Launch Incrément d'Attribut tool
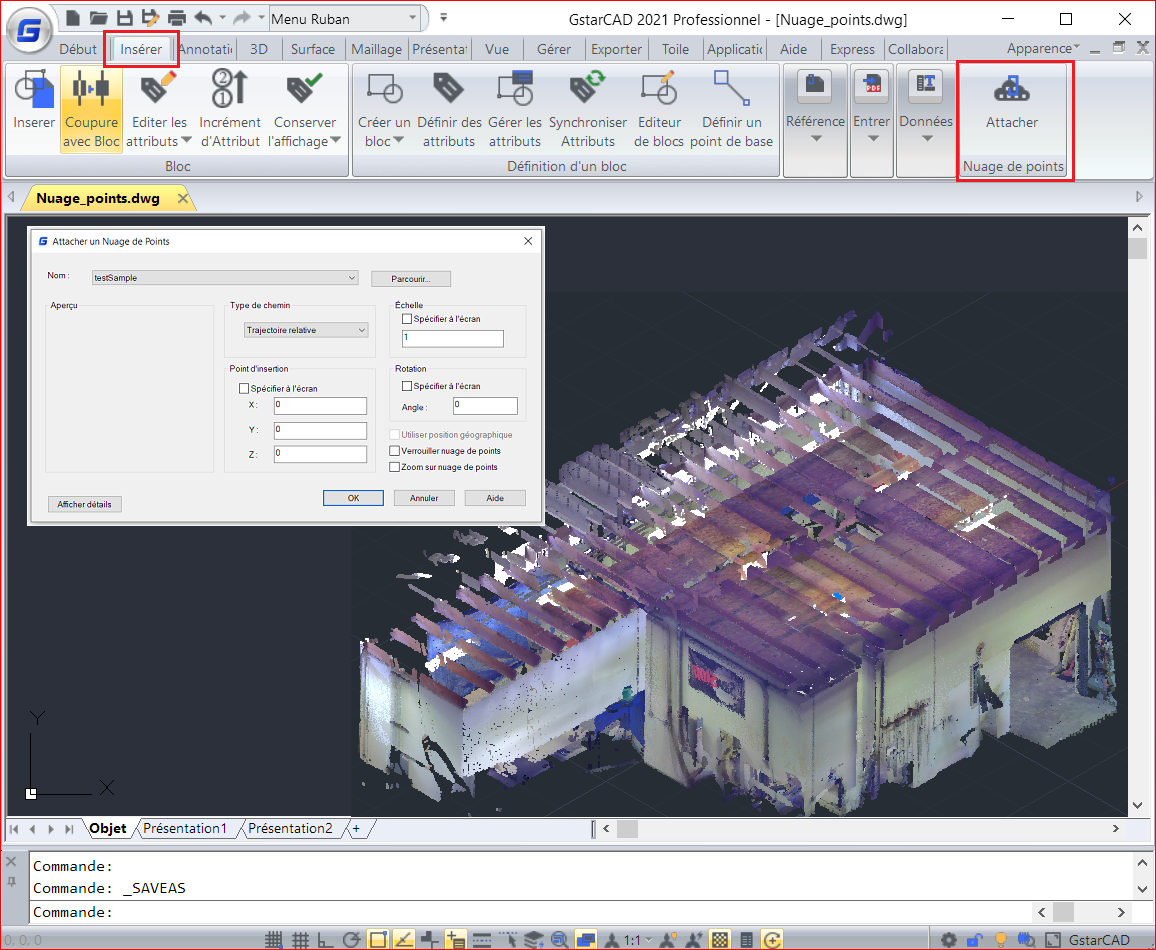1156x950 pixels. pos(230,108)
